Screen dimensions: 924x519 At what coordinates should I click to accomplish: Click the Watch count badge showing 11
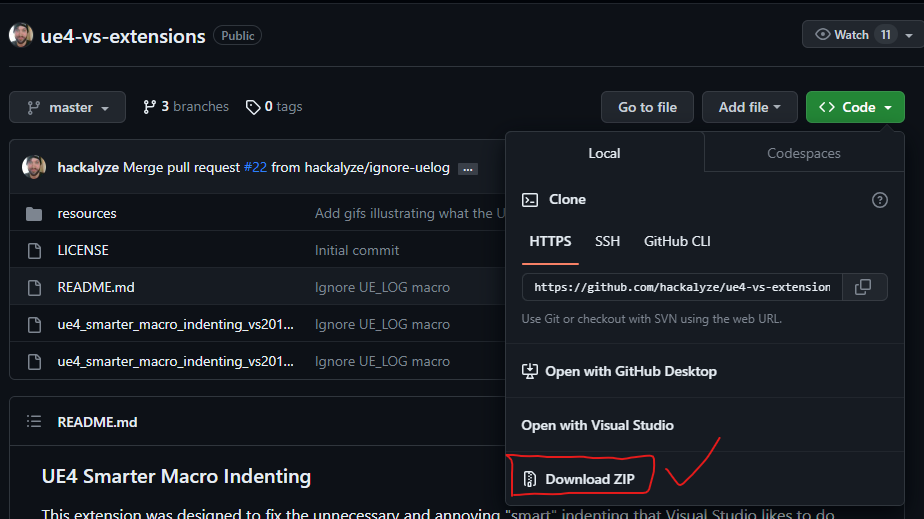pos(886,35)
